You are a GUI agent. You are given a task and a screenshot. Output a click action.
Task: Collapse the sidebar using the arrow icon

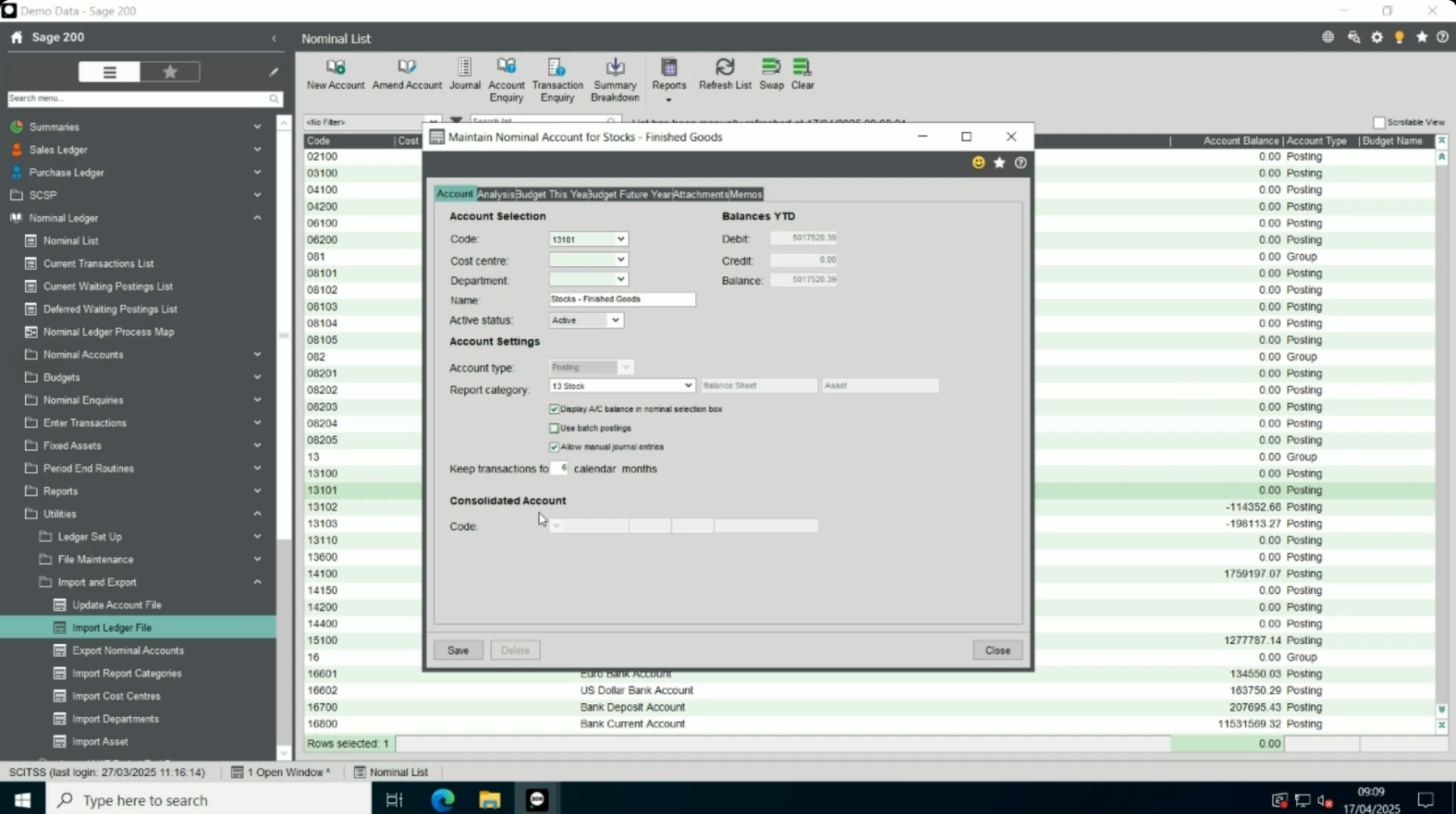click(273, 38)
